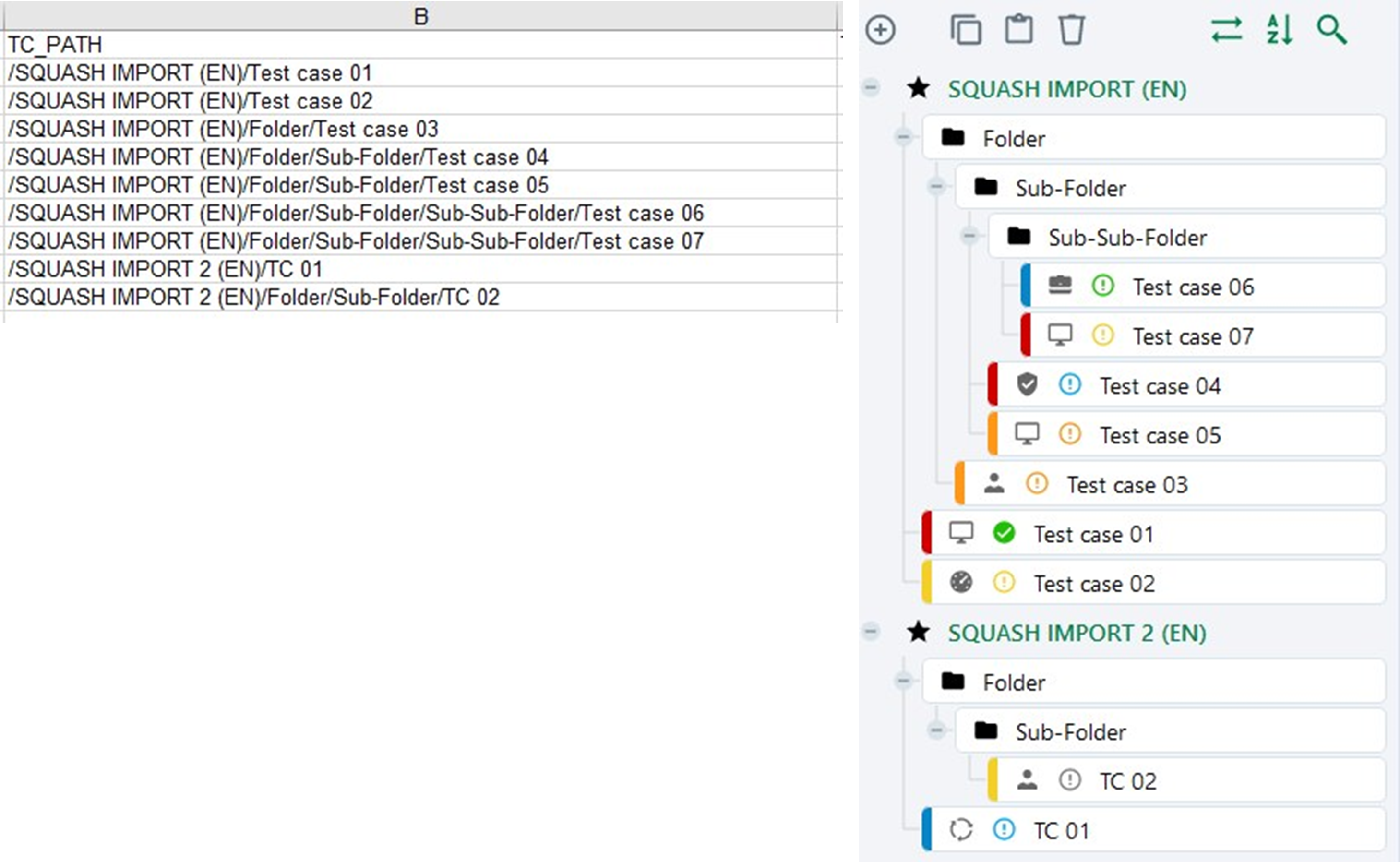Open the add new test case menu
Image resolution: width=1400 pixels, height=862 pixels.
click(x=880, y=30)
